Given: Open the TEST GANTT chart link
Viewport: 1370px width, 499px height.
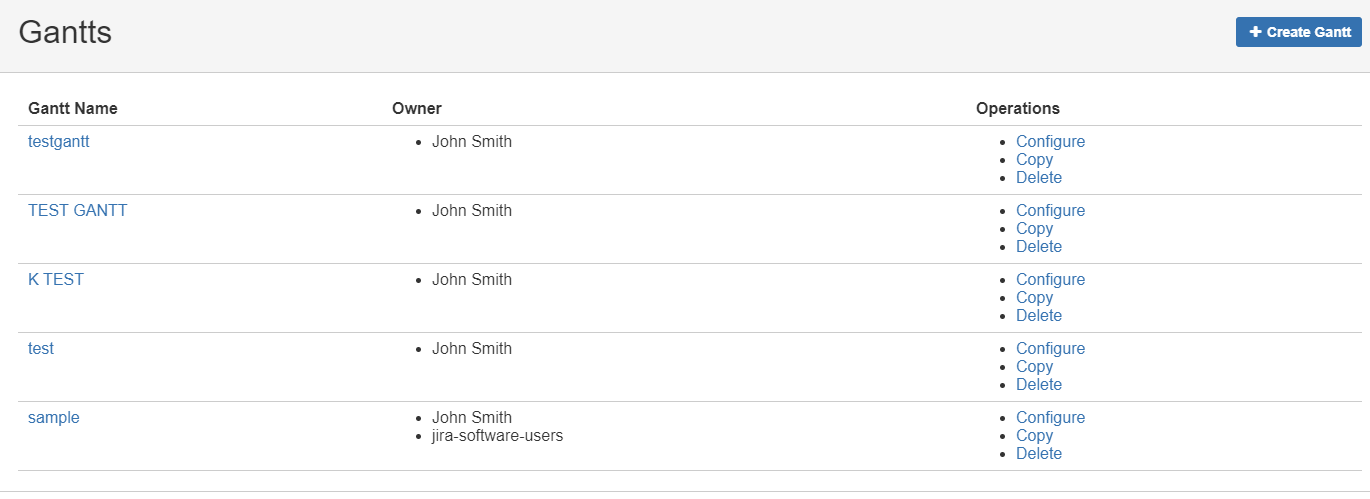Looking at the screenshot, I should click(x=78, y=211).
